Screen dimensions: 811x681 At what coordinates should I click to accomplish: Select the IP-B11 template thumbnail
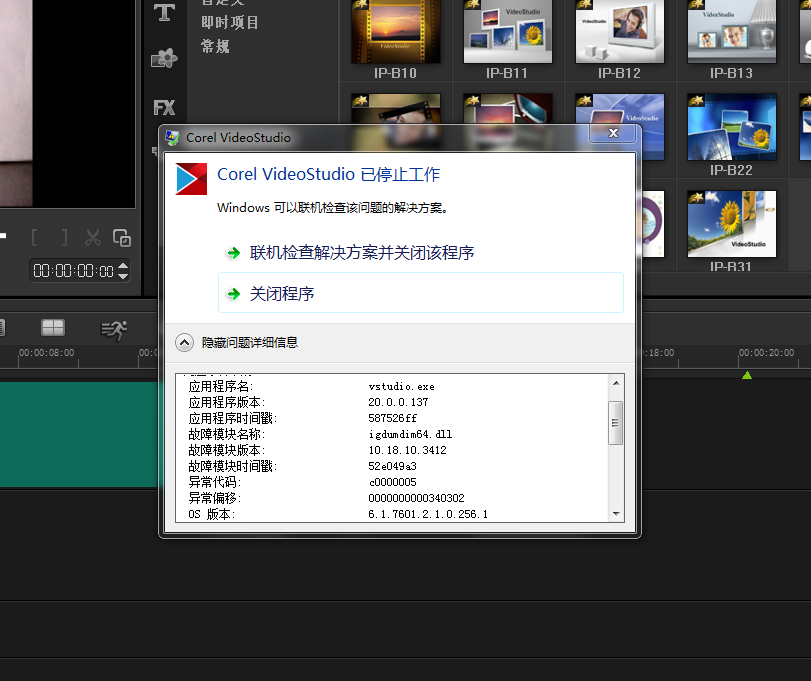[507, 32]
